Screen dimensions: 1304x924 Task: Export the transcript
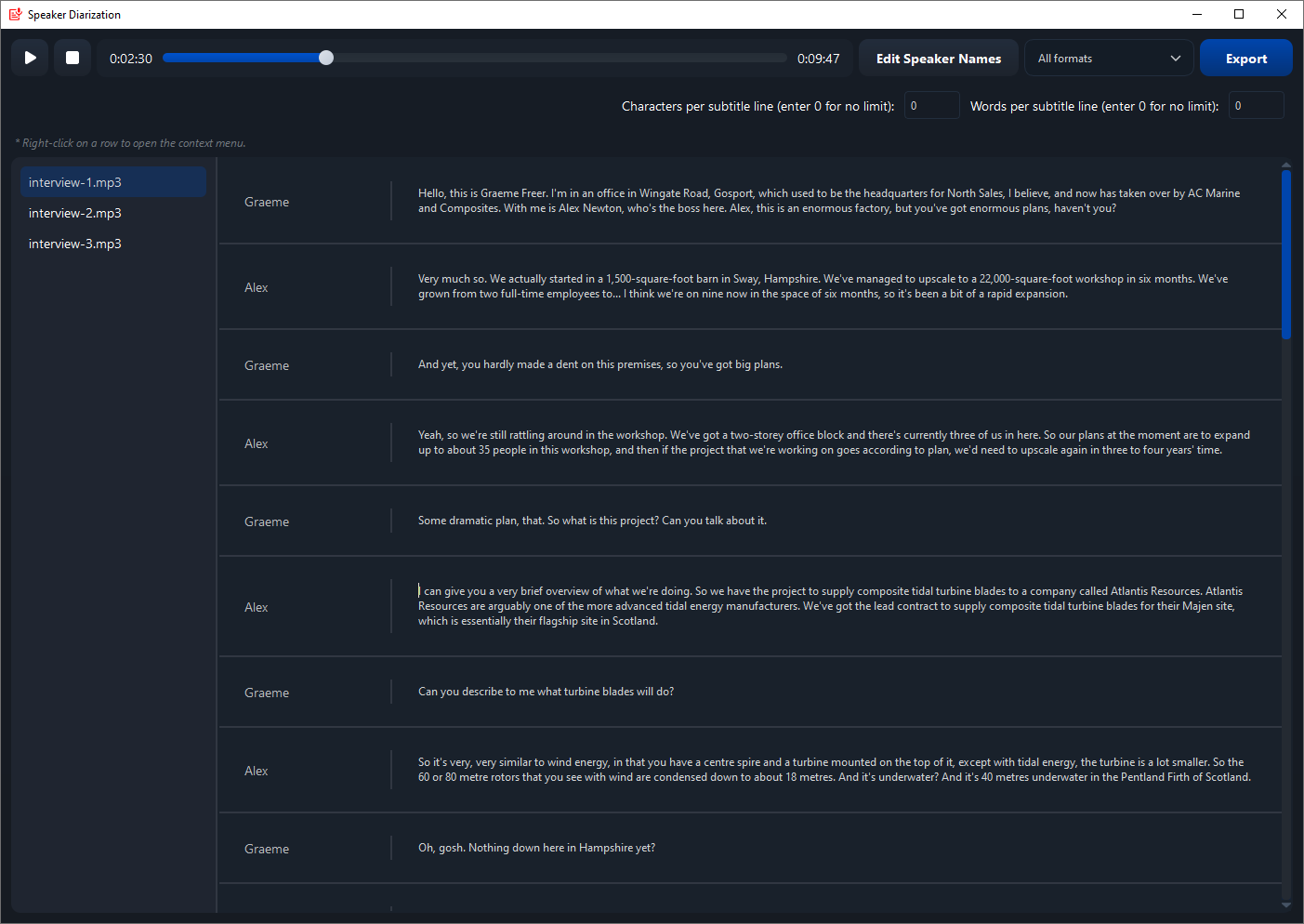click(x=1245, y=58)
